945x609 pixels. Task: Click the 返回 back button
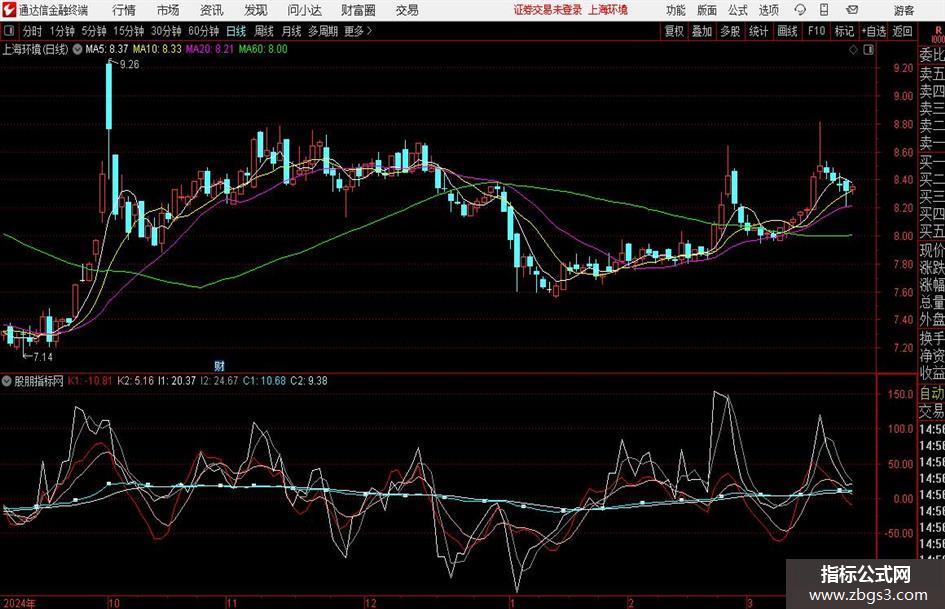pos(902,31)
